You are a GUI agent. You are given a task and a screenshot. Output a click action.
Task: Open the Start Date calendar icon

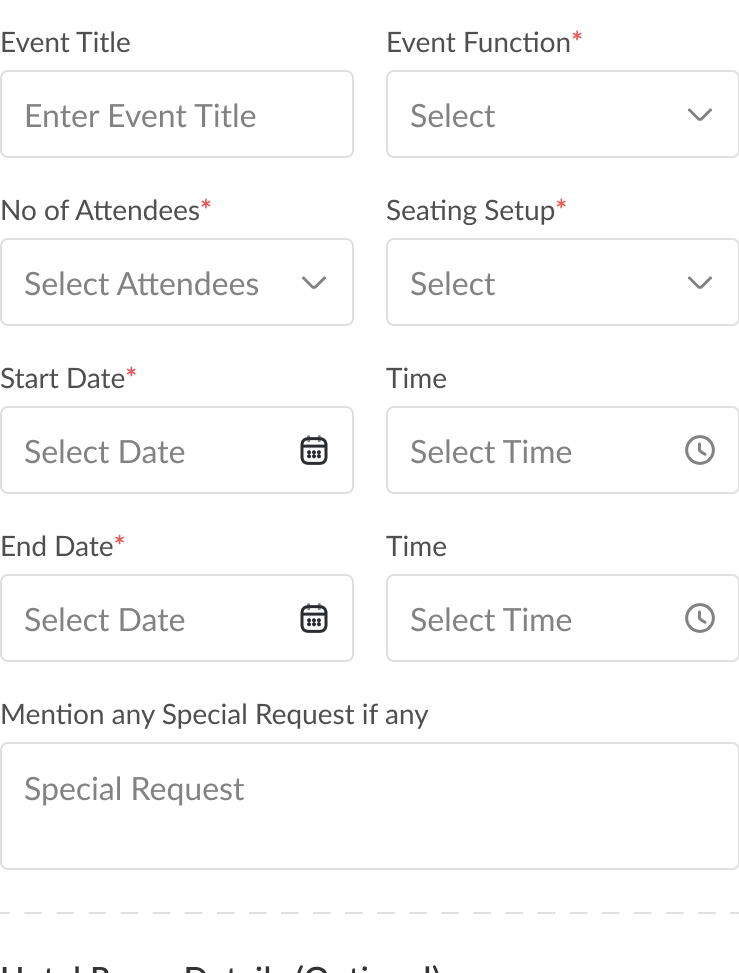314,451
